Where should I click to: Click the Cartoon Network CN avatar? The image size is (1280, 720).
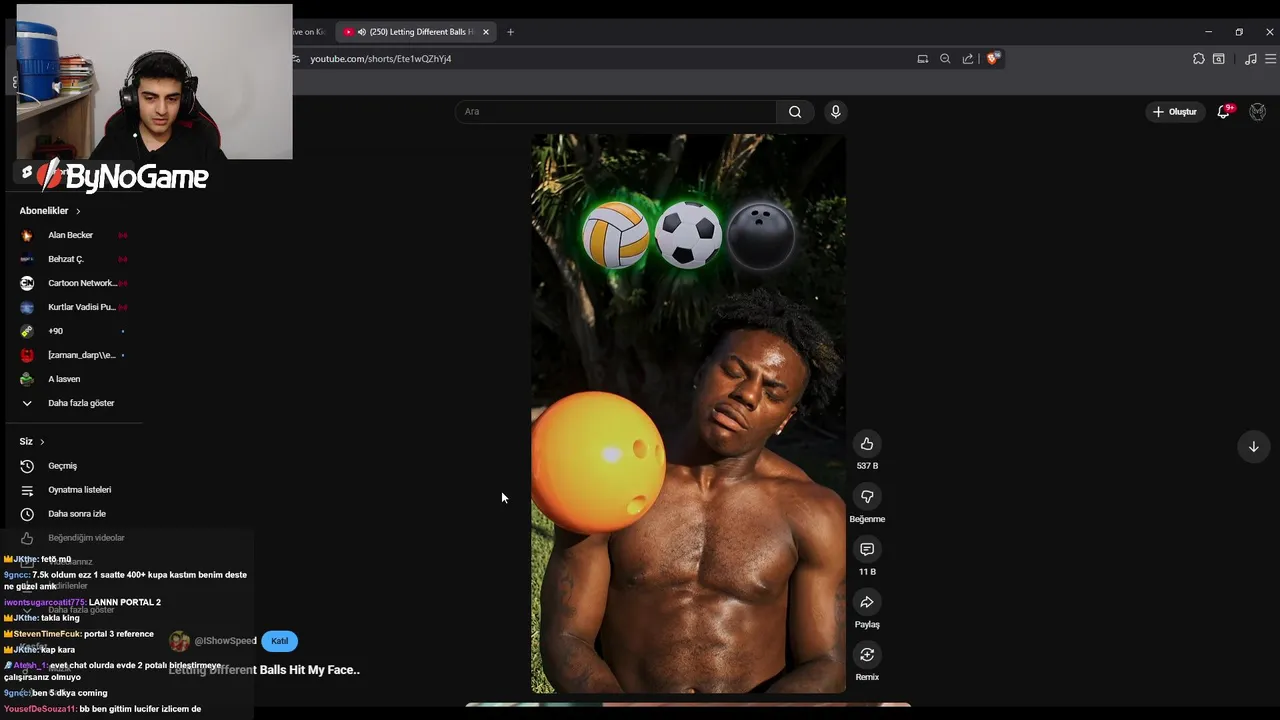(x=27, y=283)
